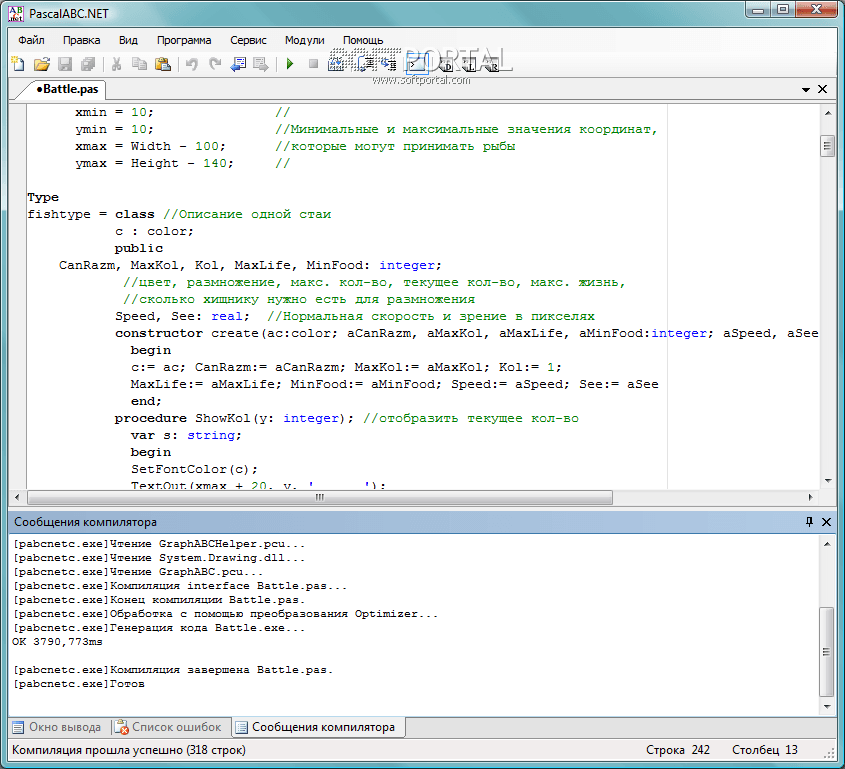
Task: Click the Undo arrow icon
Action: coord(191,64)
